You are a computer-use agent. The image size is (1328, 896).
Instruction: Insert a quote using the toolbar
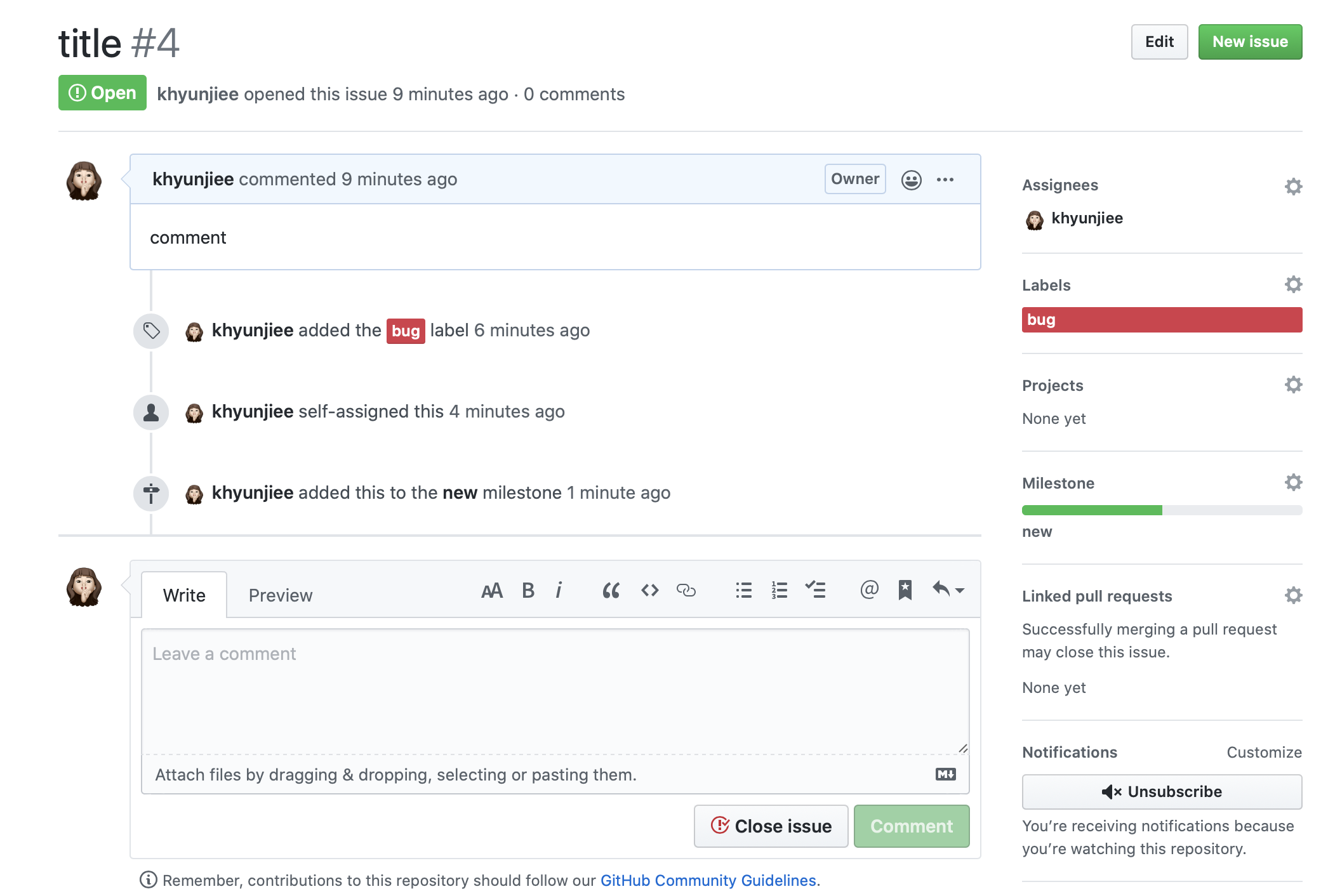pos(611,591)
